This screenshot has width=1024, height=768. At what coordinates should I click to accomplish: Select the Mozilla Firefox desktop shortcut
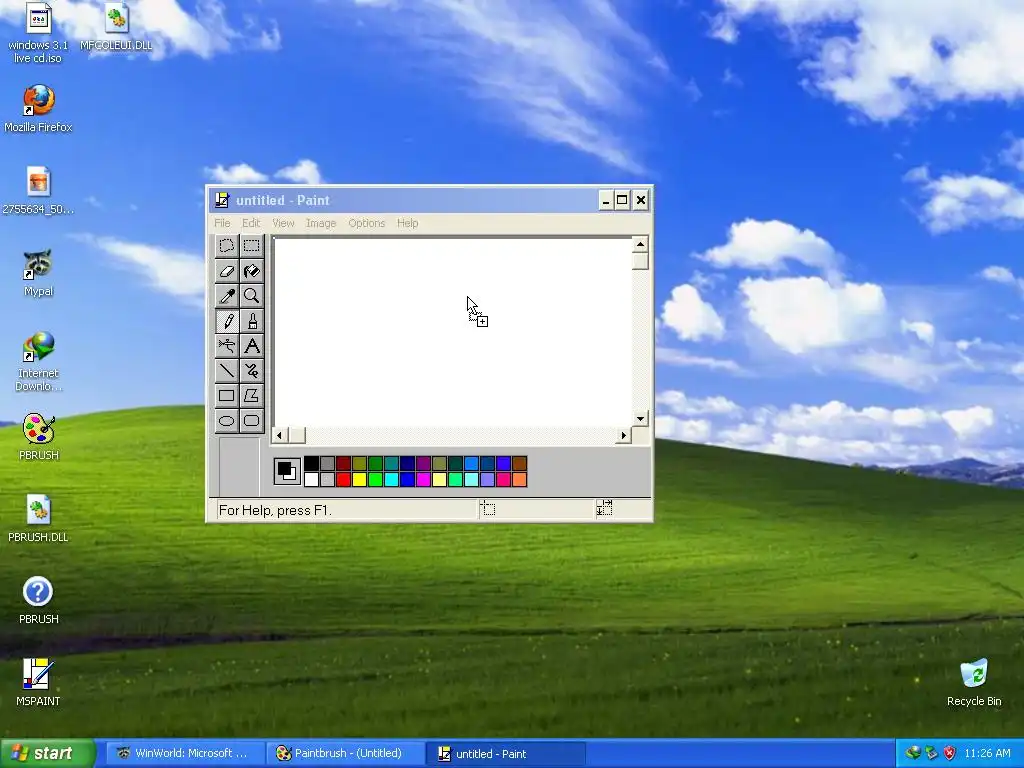38,108
